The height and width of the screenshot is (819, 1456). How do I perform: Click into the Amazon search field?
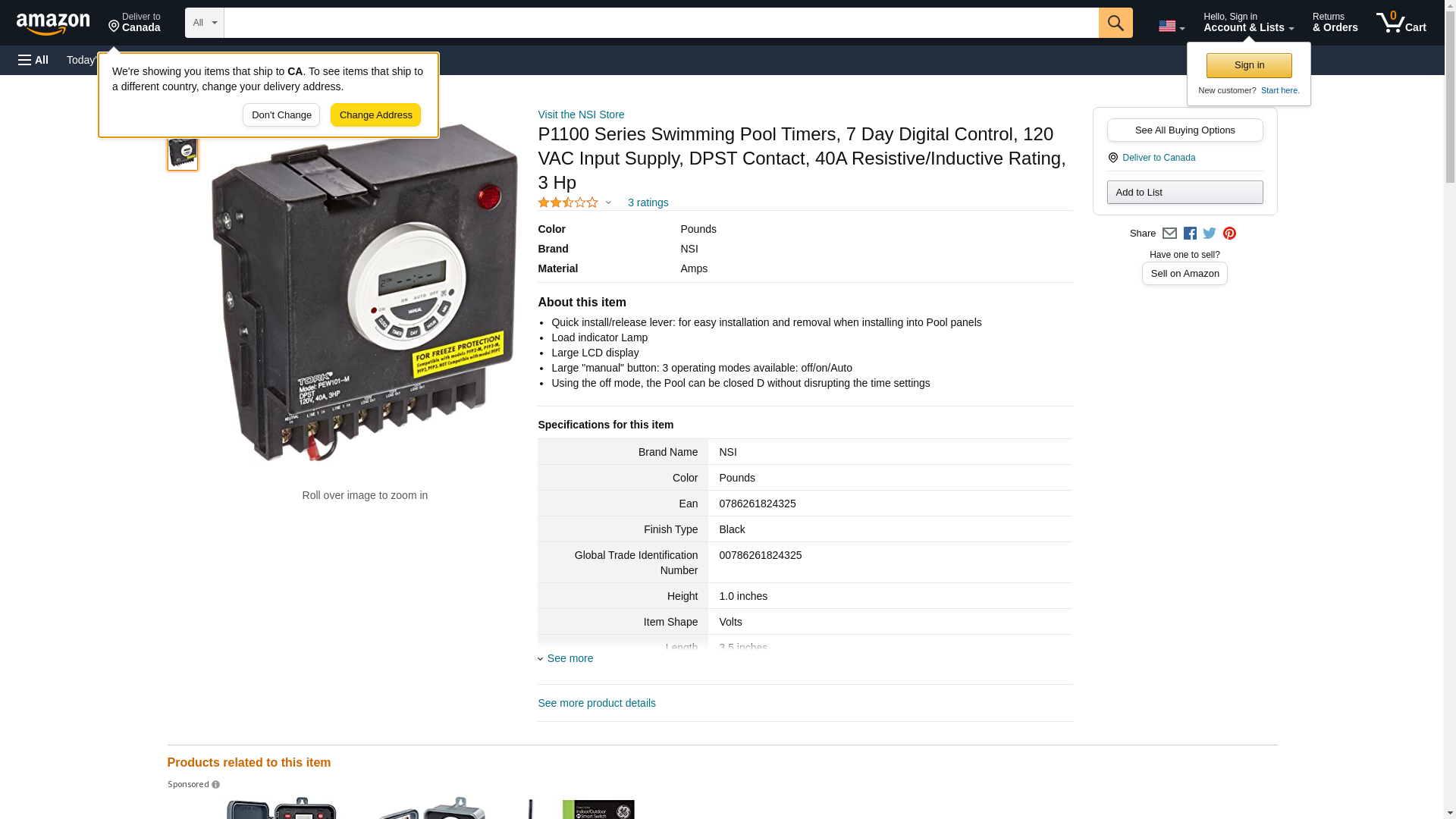(x=660, y=23)
